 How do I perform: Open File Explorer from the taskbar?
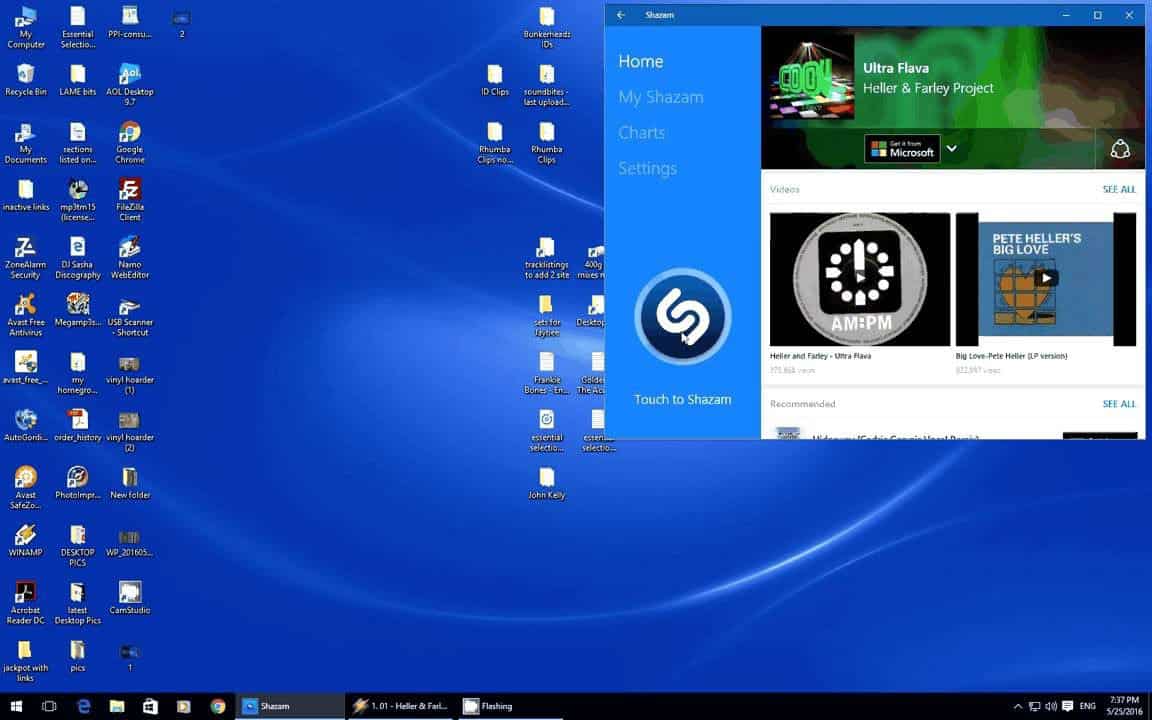point(117,705)
